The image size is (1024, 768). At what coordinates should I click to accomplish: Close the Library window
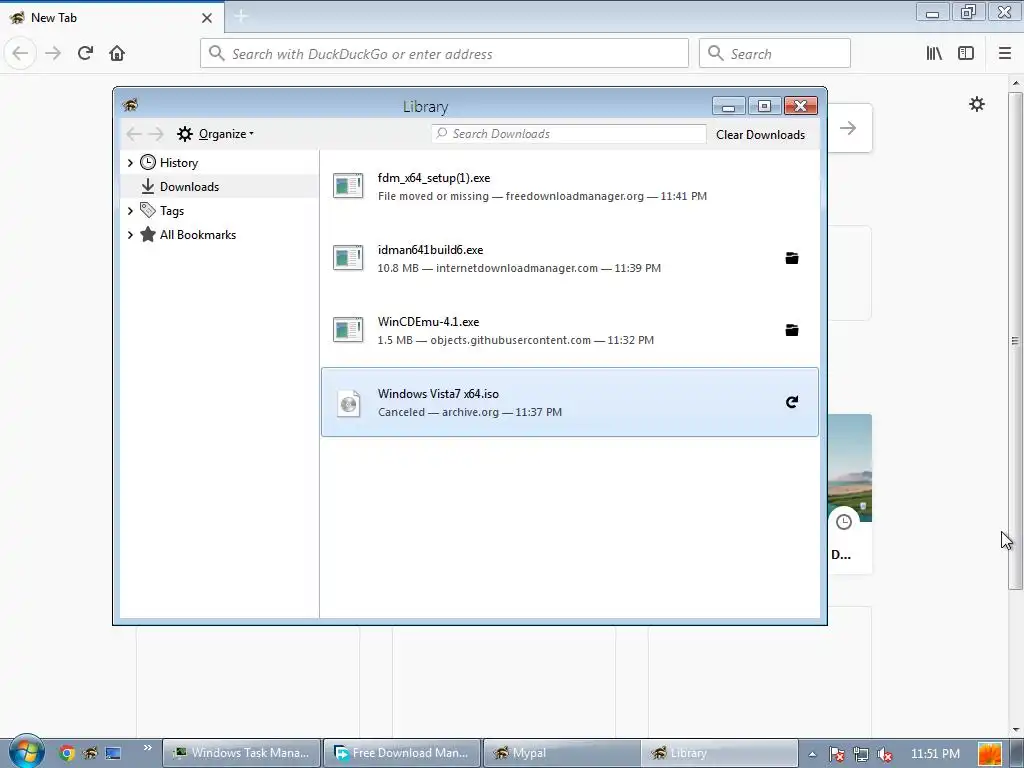[x=801, y=106]
